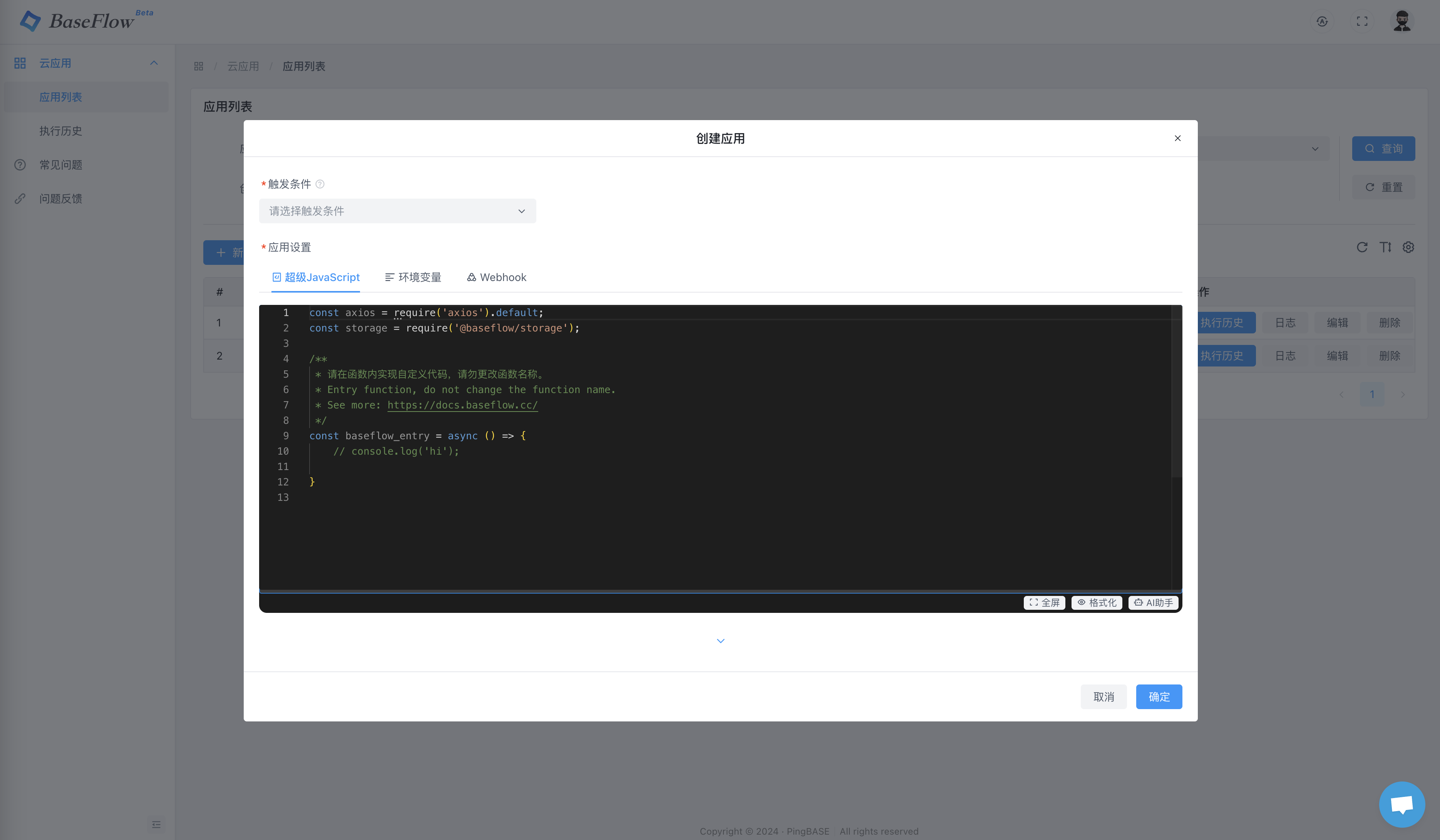Select page 1 in pagination
The width and height of the screenshot is (1440, 840).
(x=1372, y=394)
